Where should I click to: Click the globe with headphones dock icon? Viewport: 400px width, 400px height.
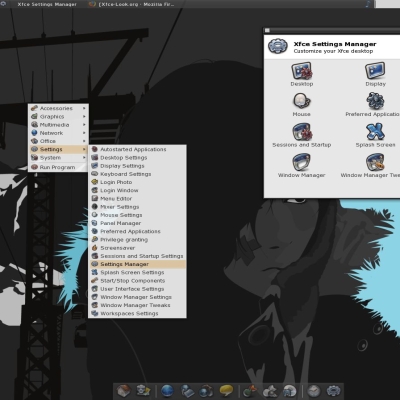206,391
